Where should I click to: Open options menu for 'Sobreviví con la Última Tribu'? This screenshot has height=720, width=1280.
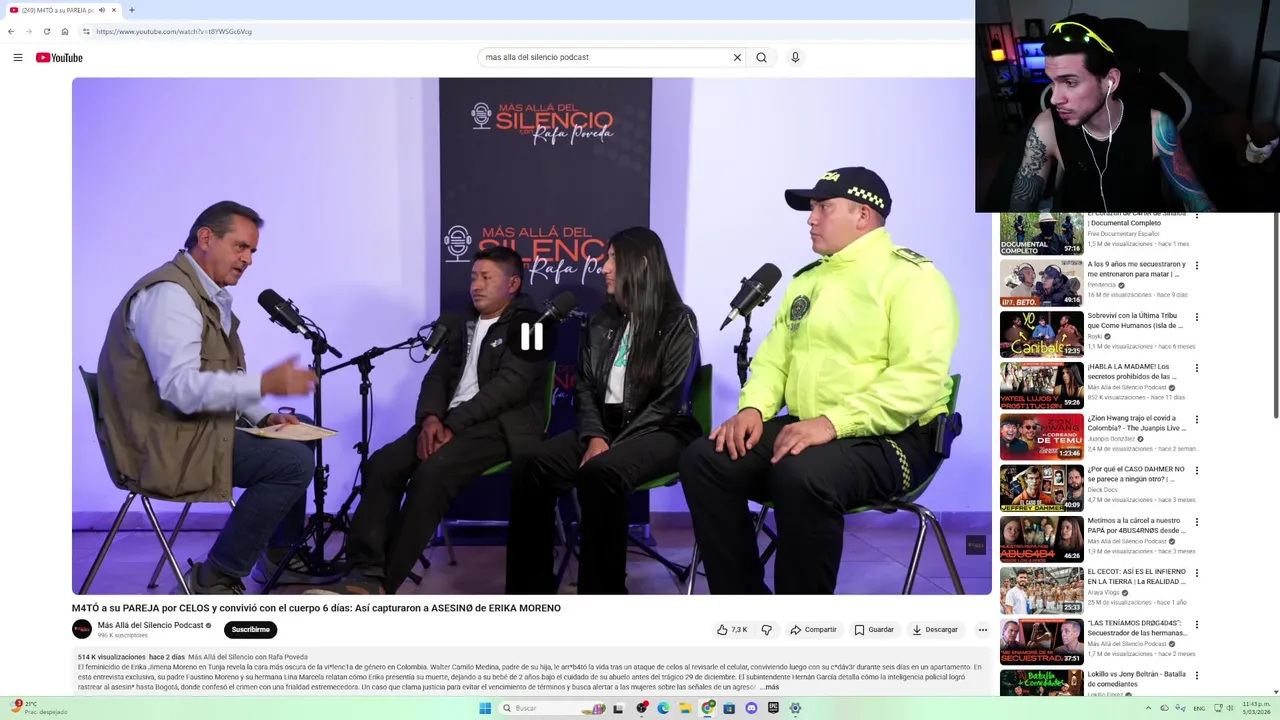tap(1196, 317)
